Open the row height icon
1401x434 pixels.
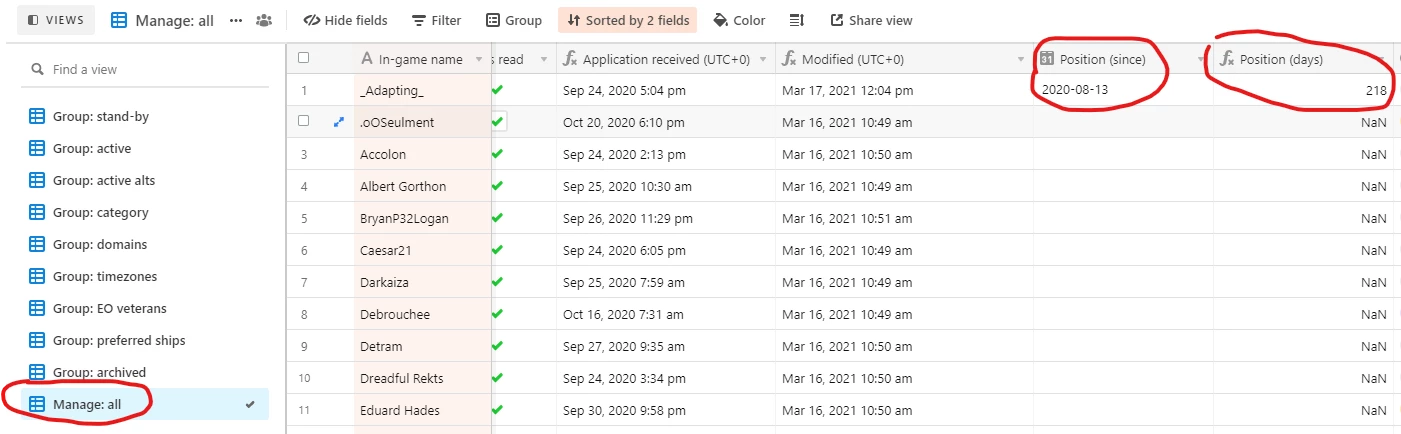[x=797, y=20]
